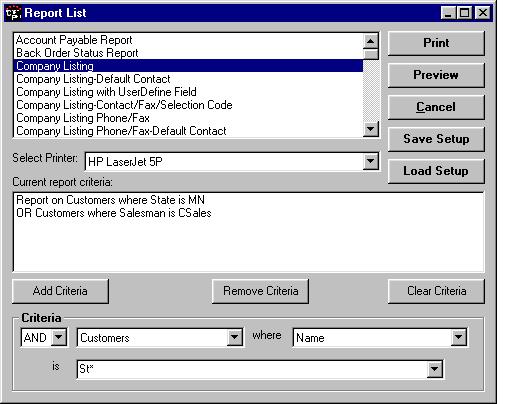The height and width of the screenshot is (404, 512).
Task: Click the 'St*' value input field
Action: [252, 369]
